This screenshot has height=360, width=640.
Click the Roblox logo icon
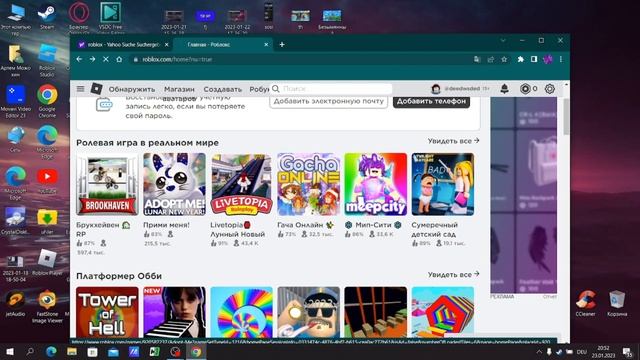tap(96, 89)
